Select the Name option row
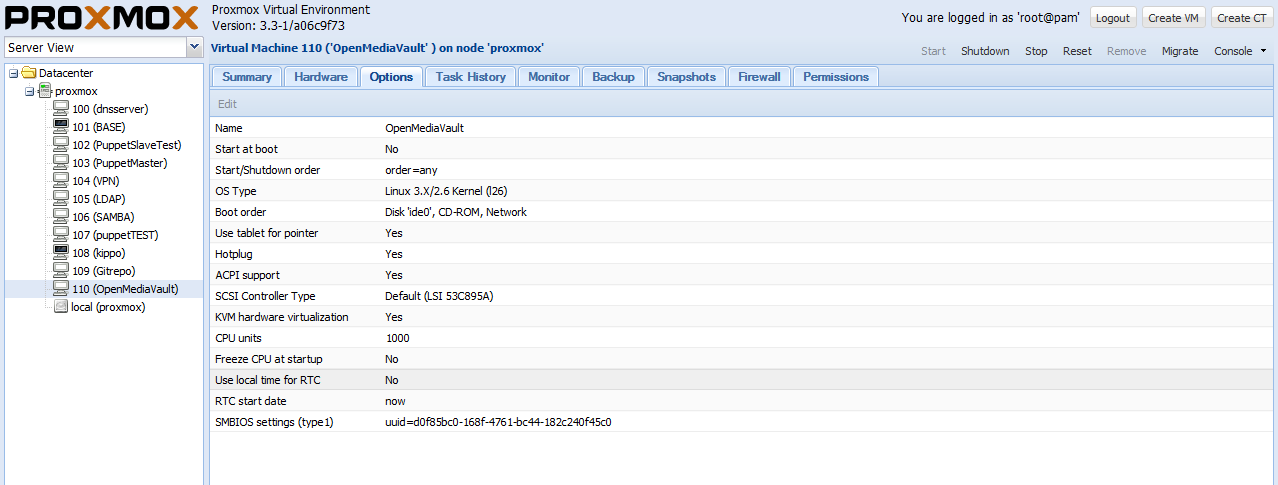Image resolution: width=1278 pixels, height=485 pixels. tap(743, 128)
